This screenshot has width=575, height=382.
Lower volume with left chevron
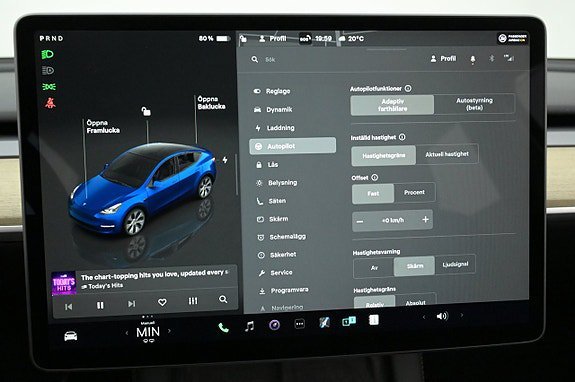coord(424,316)
